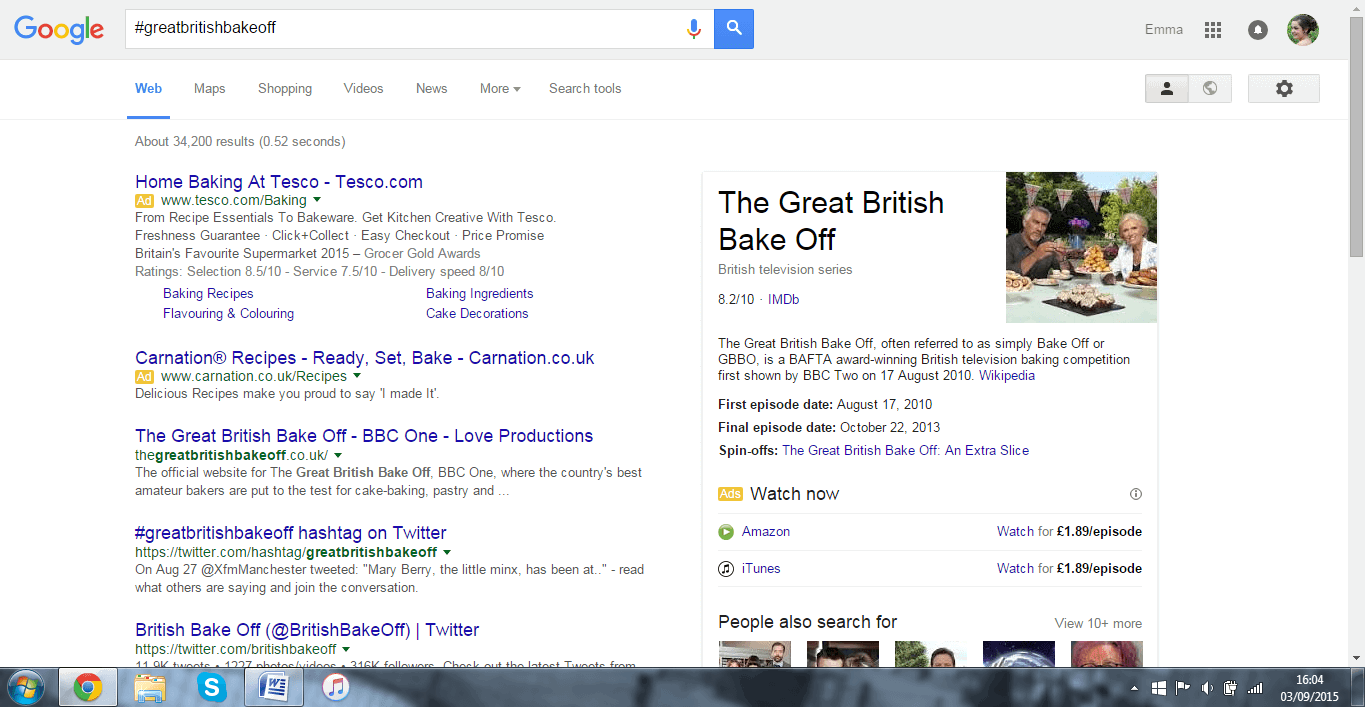Open thegreatbritishbakeoff.co.uk result dropdown arrow
This screenshot has height=707, width=1365.
click(337, 455)
